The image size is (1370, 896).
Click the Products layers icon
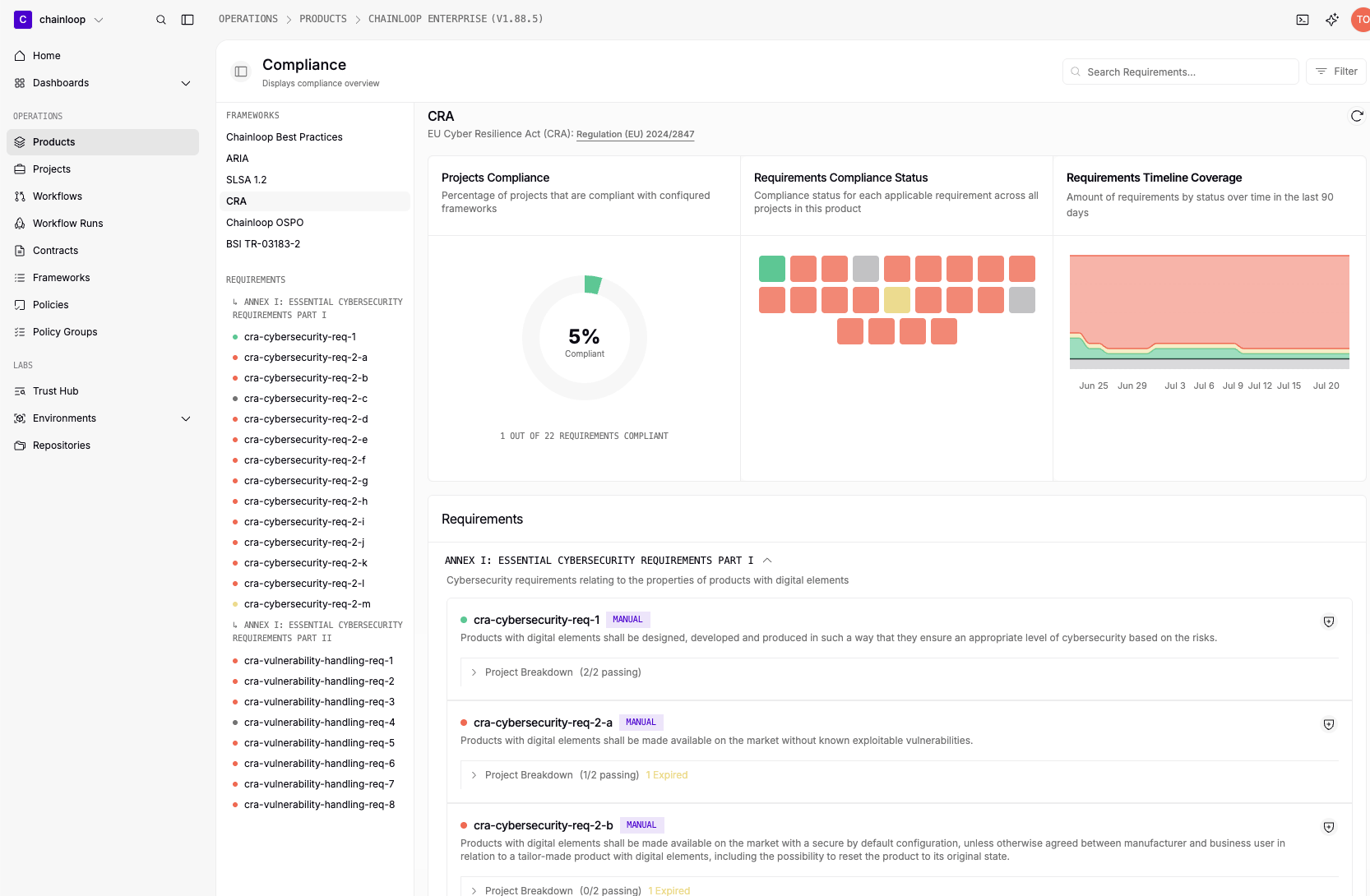click(20, 142)
